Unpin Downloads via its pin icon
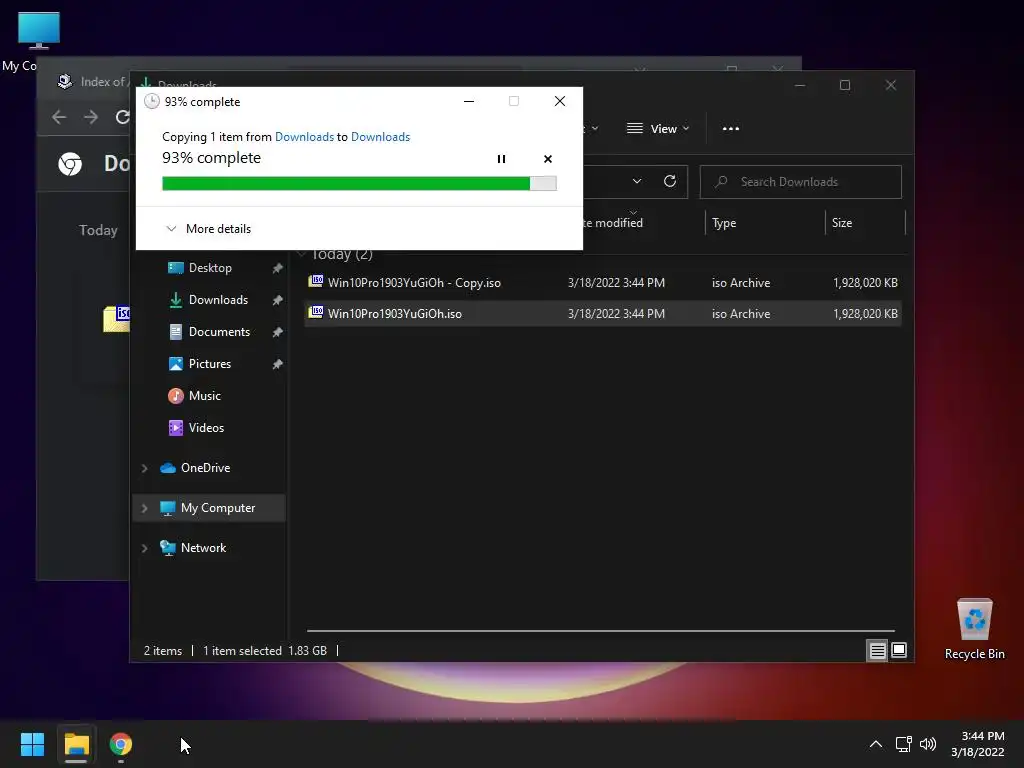1024x768 pixels. click(x=277, y=300)
